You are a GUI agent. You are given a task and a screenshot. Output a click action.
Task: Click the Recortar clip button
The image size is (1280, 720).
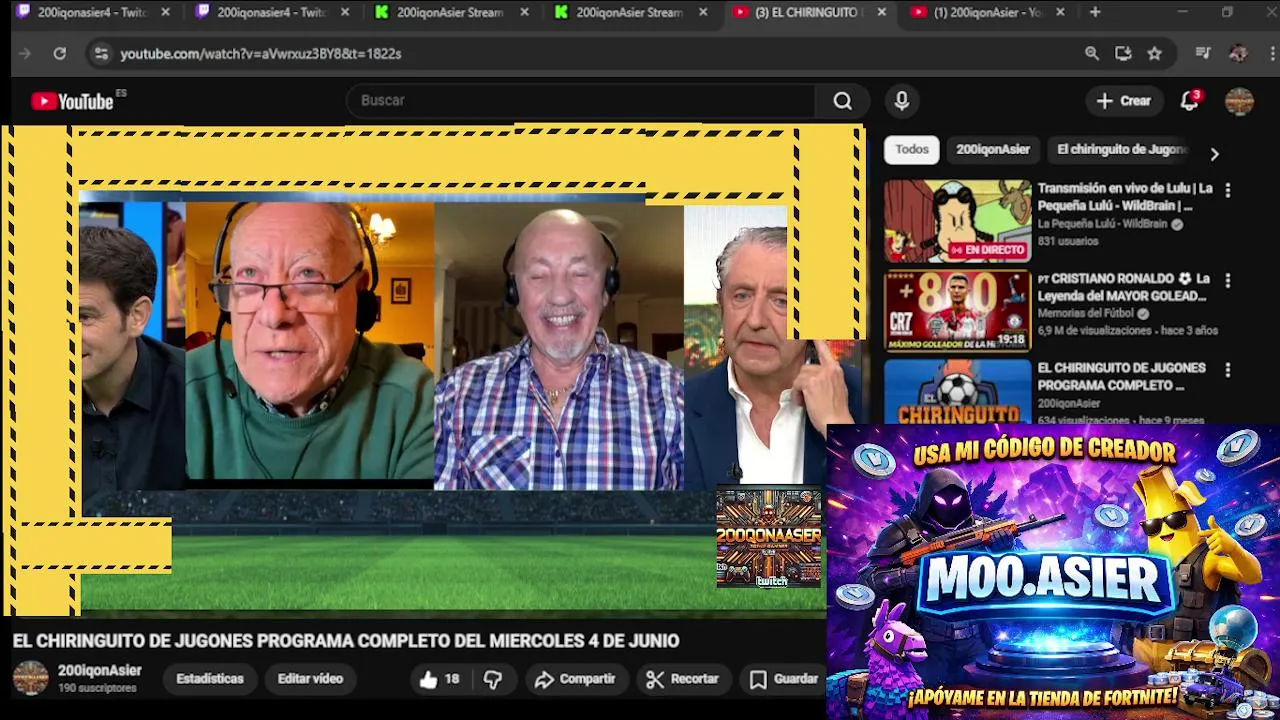682,680
